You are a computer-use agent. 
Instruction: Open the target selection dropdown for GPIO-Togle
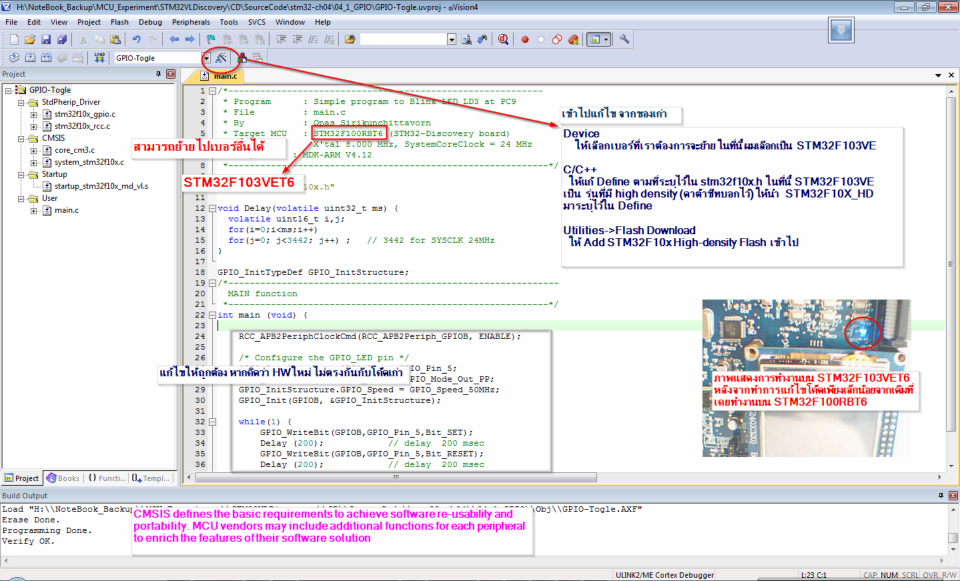[x=206, y=58]
